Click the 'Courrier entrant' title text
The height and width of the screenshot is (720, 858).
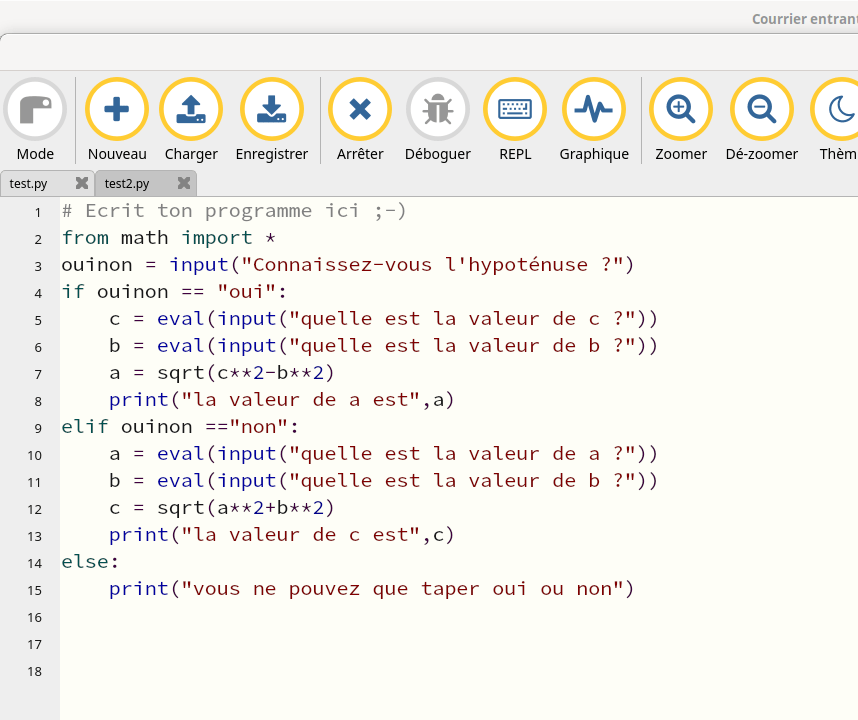[805, 19]
